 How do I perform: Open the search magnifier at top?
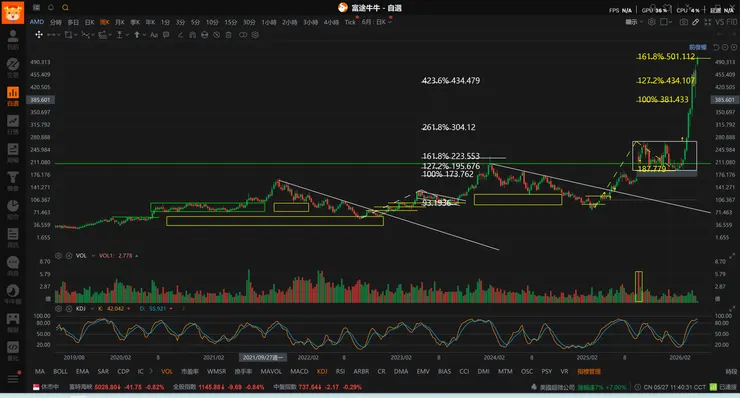pyautogui.click(x=65, y=8)
